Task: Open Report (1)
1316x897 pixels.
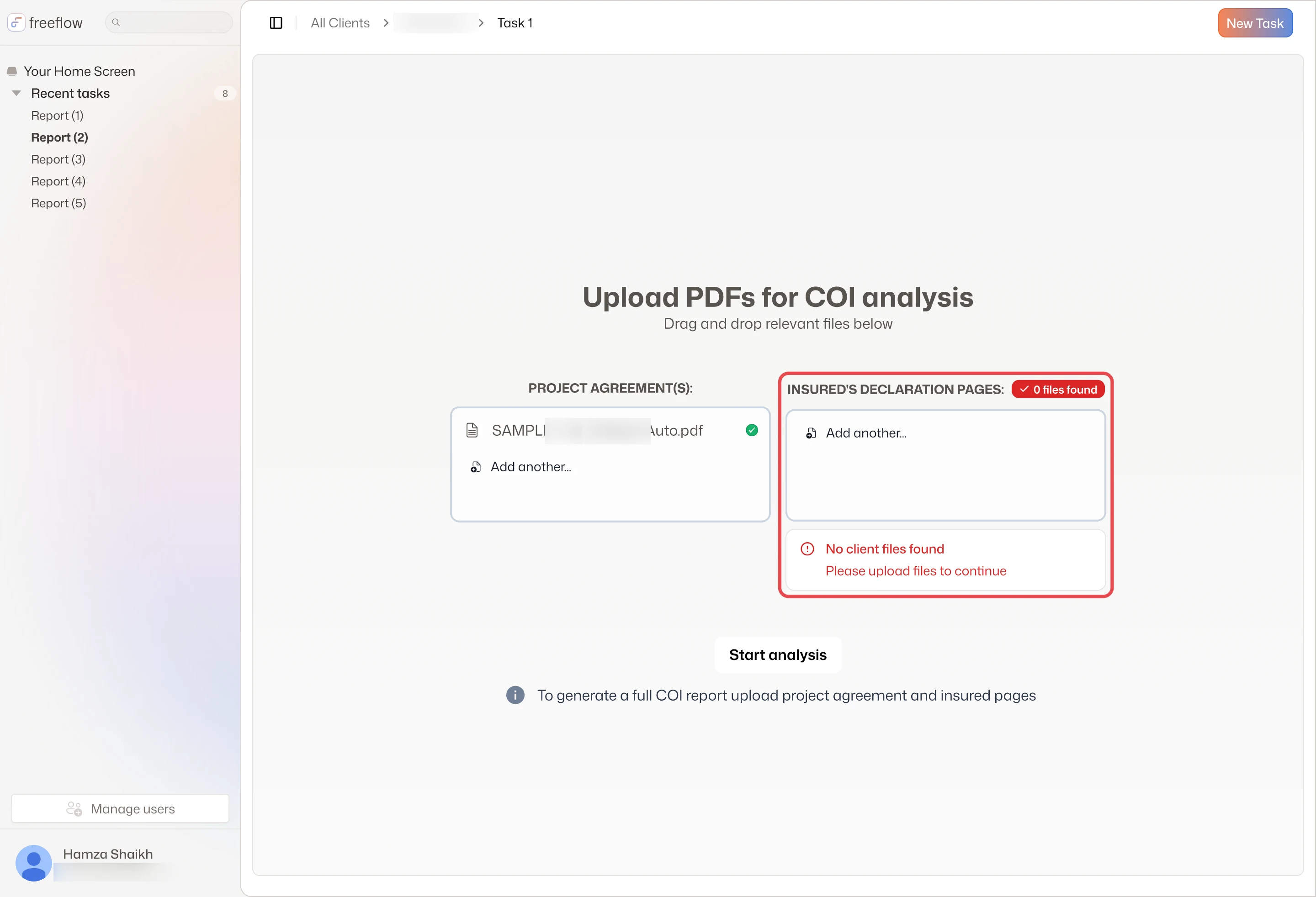Action: coord(57,116)
